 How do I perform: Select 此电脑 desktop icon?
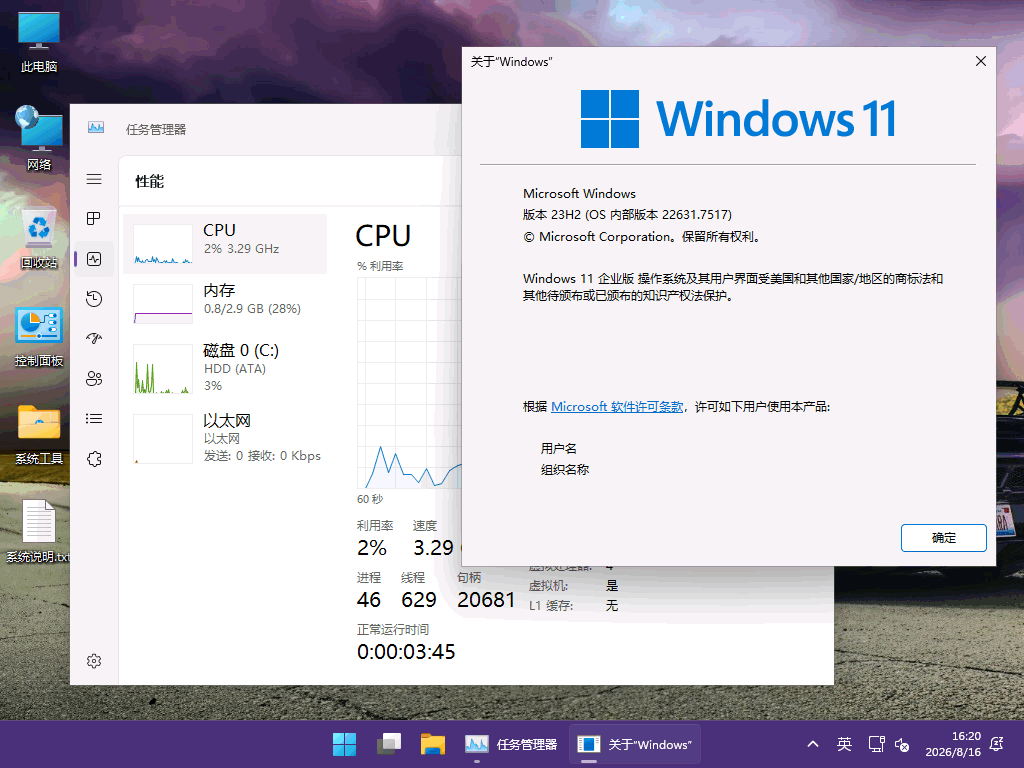[x=39, y=42]
